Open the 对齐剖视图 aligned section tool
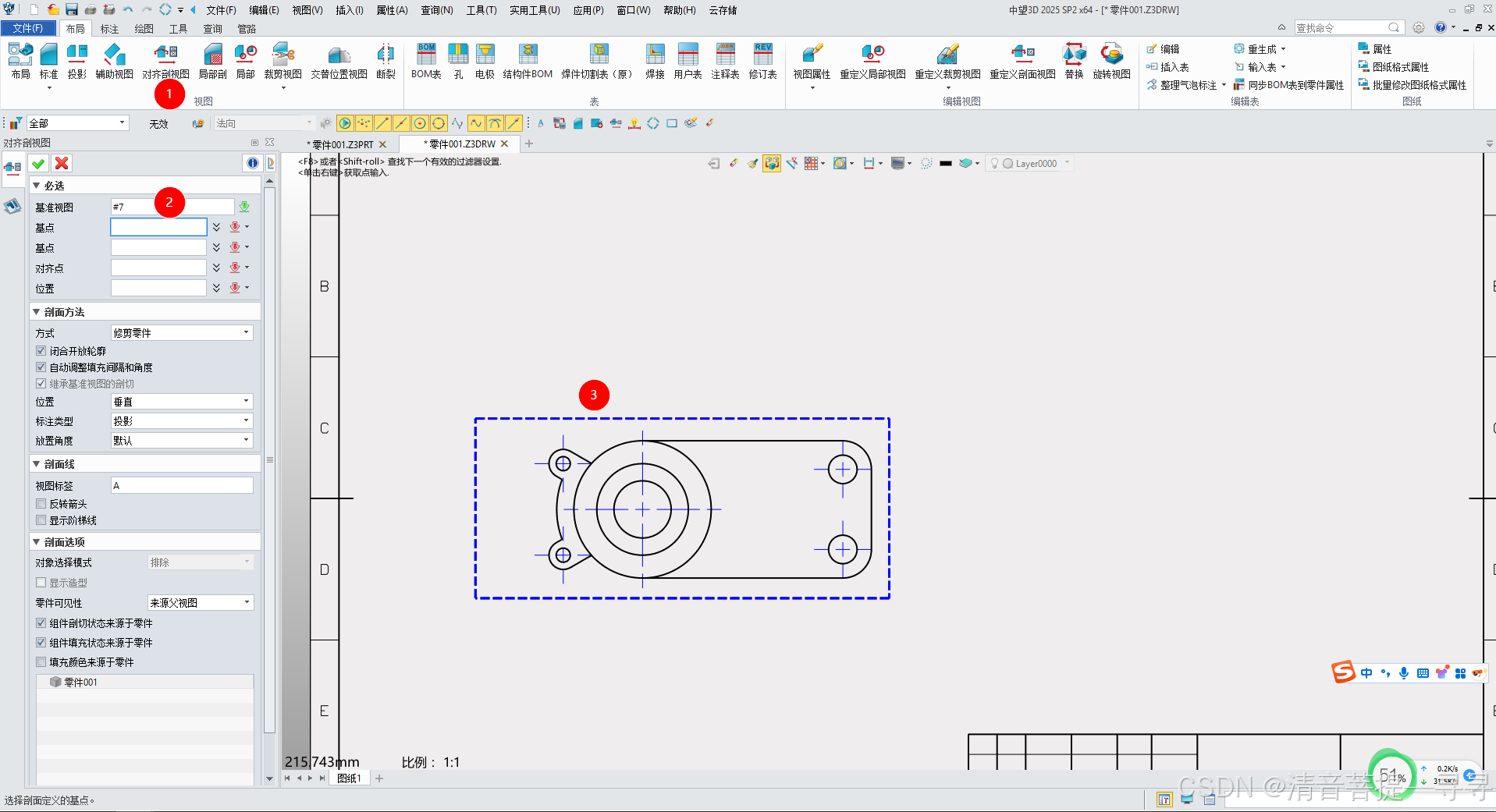The height and width of the screenshot is (812, 1496). tap(165, 61)
